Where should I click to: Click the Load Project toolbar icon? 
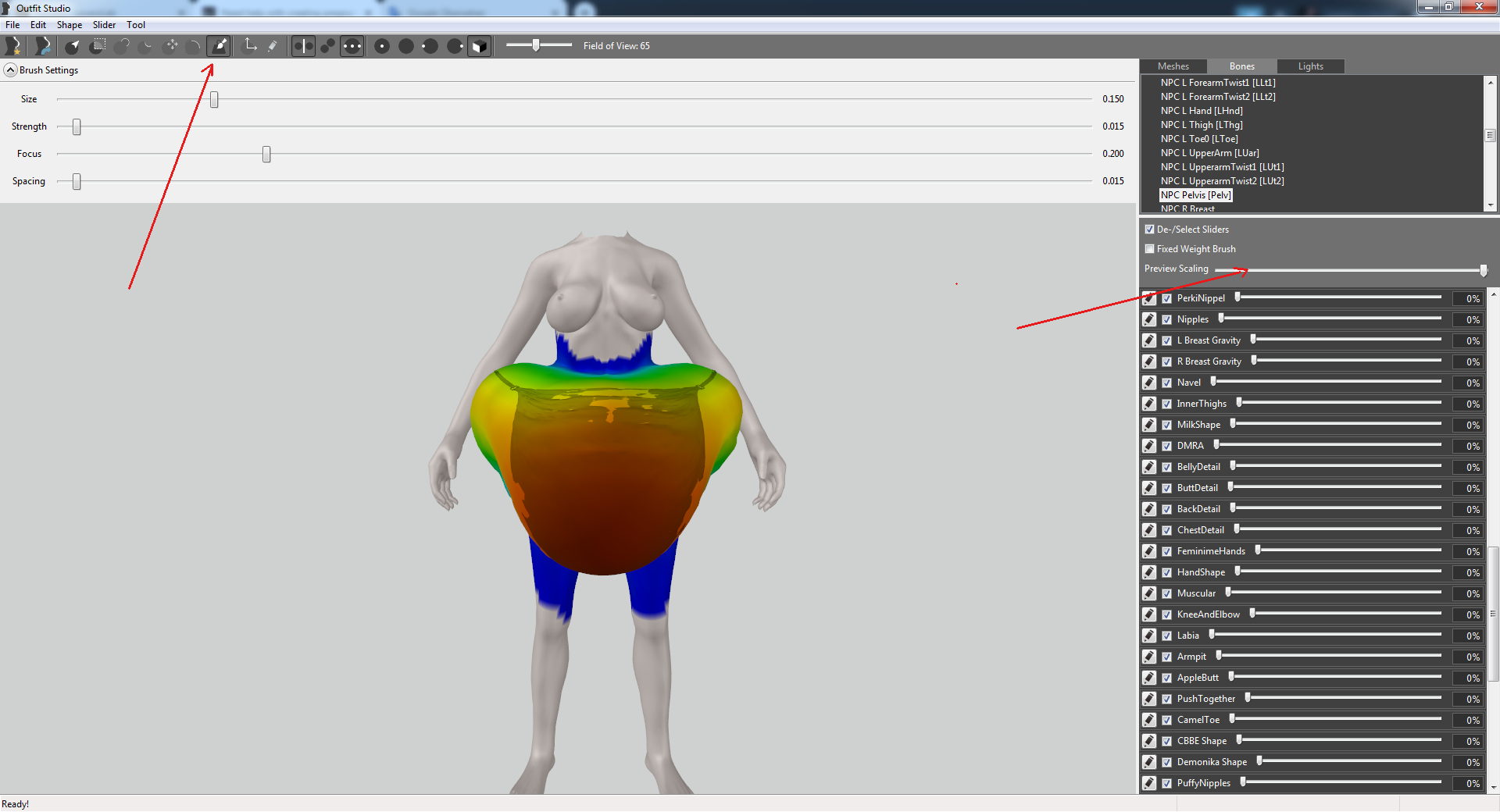[42, 46]
